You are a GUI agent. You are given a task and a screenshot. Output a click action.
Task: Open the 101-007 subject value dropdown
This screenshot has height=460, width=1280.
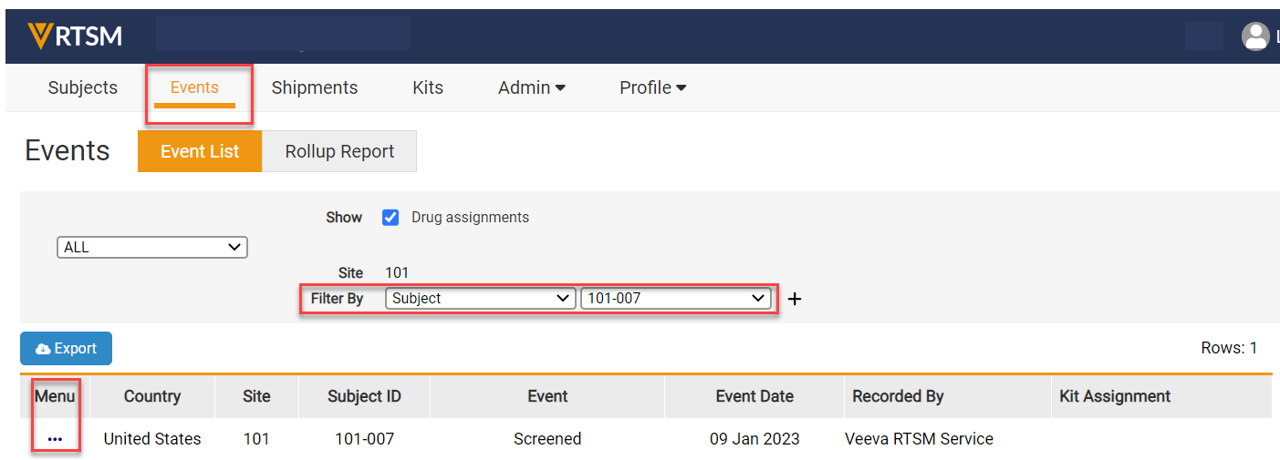coord(675,298)
